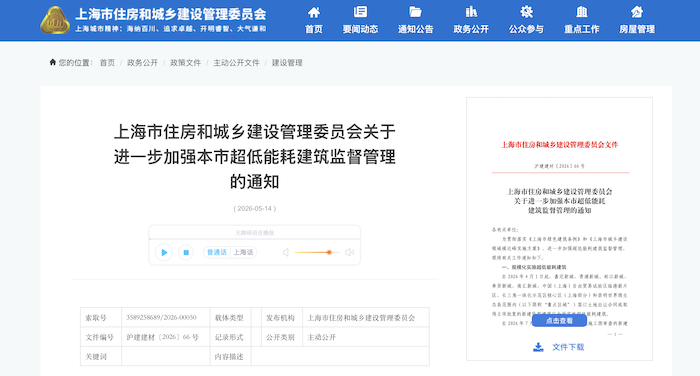Select the article date 2026-05-14
Image resolution: width=700 pixels, height=376 pixels.
click(255, 209)
